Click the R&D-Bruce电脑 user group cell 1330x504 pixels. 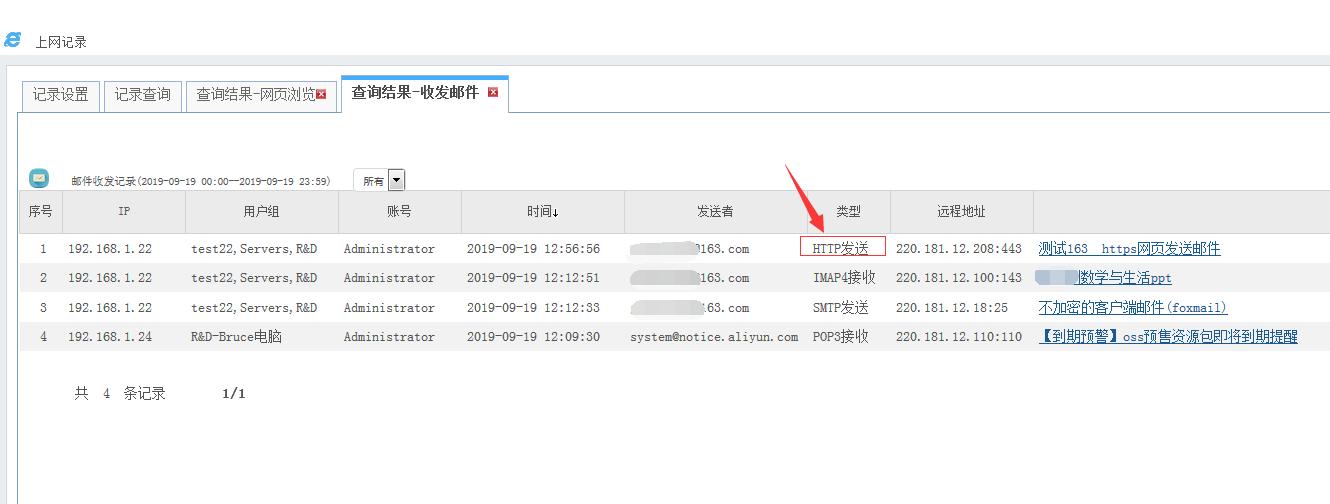(x=237, y=337)
